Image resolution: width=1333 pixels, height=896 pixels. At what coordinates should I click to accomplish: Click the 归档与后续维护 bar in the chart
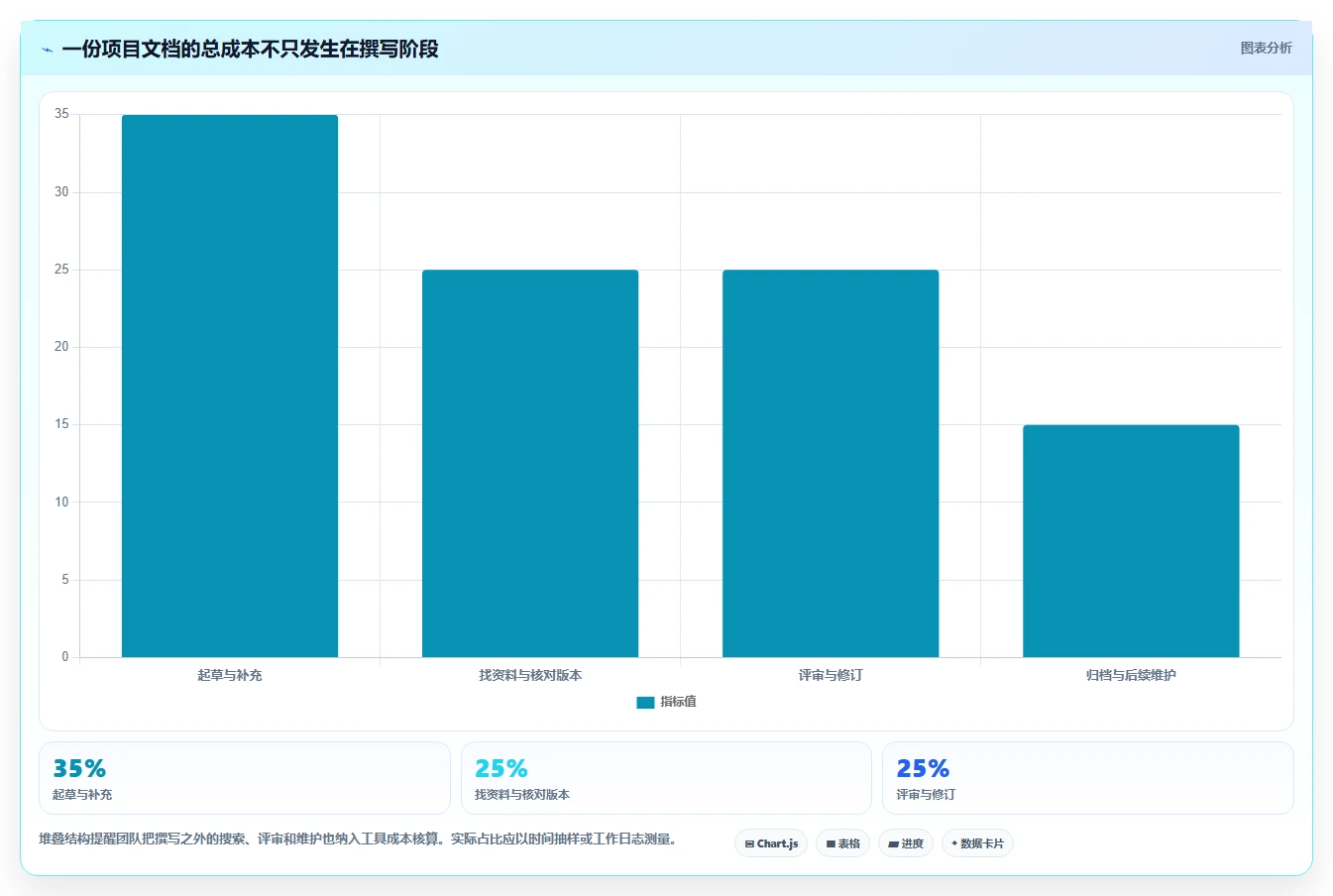[1131, 541]
